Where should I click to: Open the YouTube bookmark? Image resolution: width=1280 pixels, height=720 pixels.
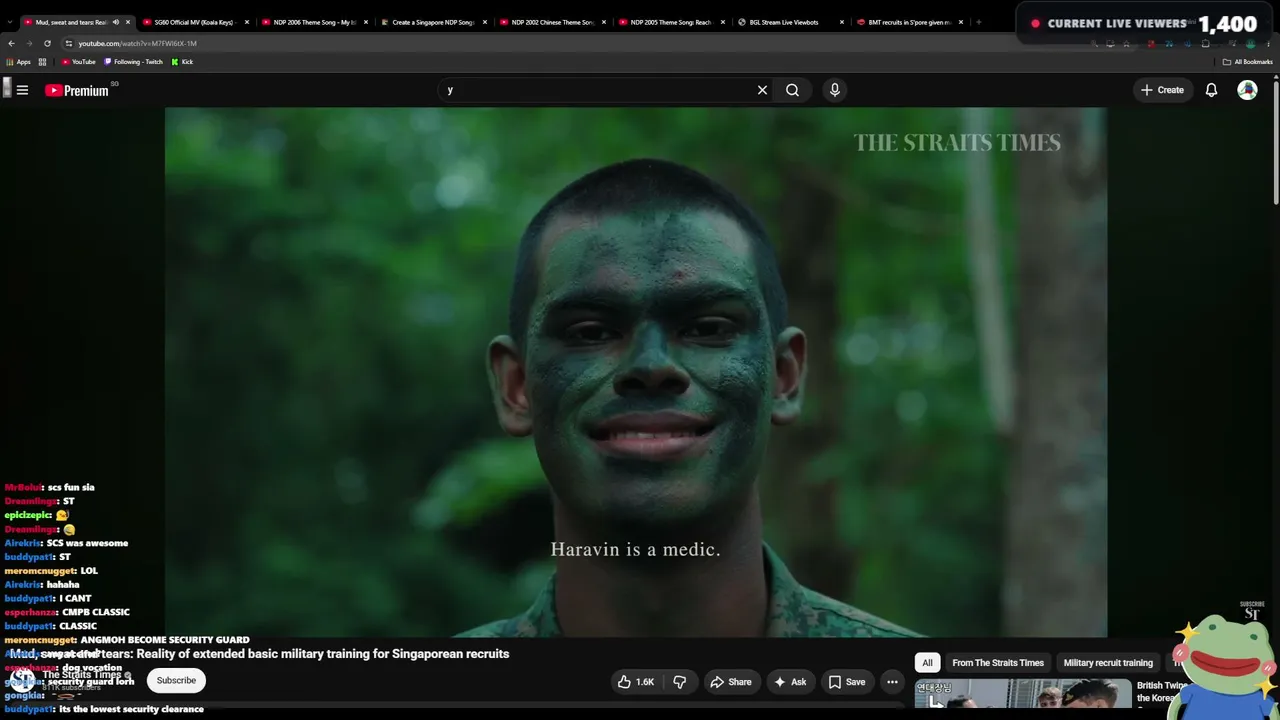coord(78,62)
